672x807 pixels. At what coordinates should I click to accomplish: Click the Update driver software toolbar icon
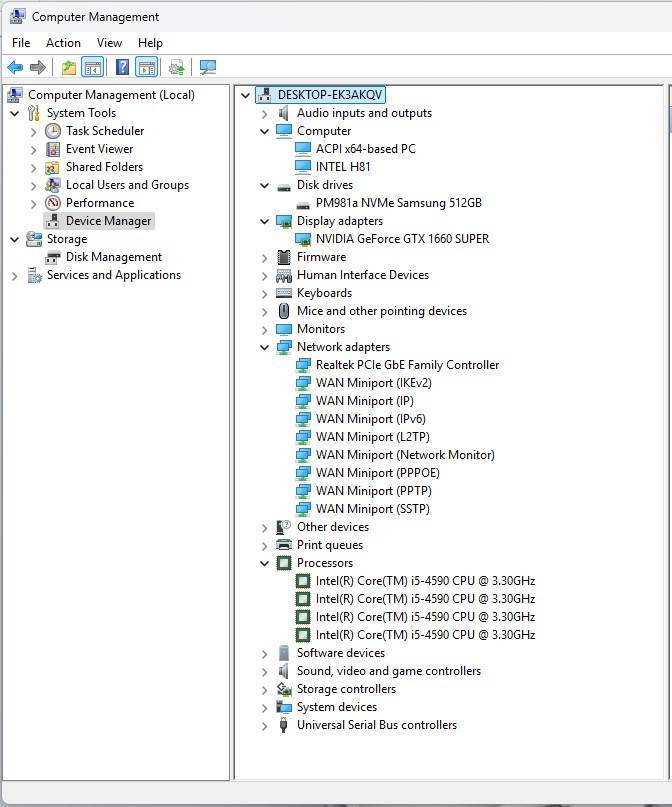pyautogui.click(x=177, y=67)
